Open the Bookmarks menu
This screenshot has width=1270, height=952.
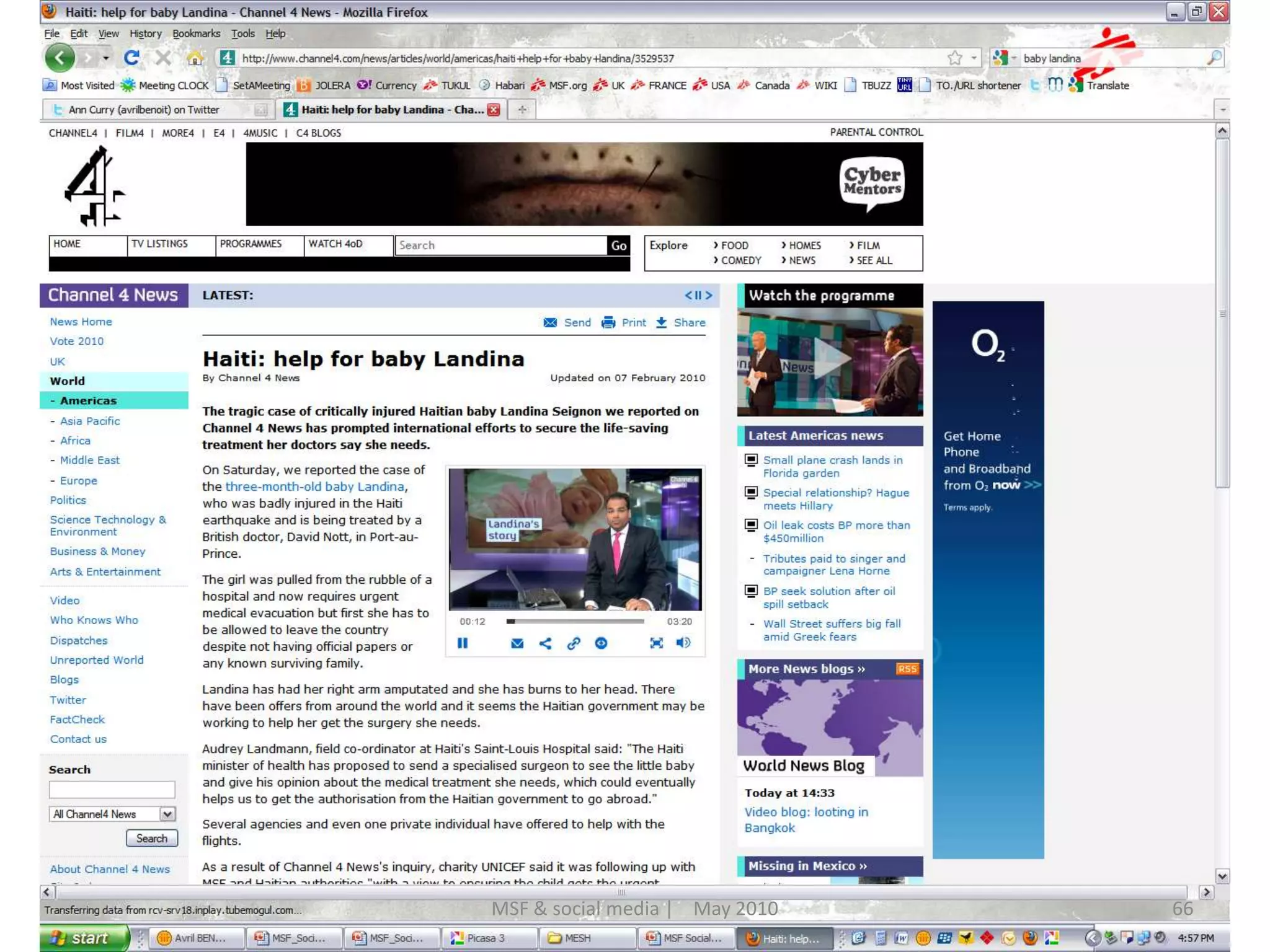[x=196, y=33]
